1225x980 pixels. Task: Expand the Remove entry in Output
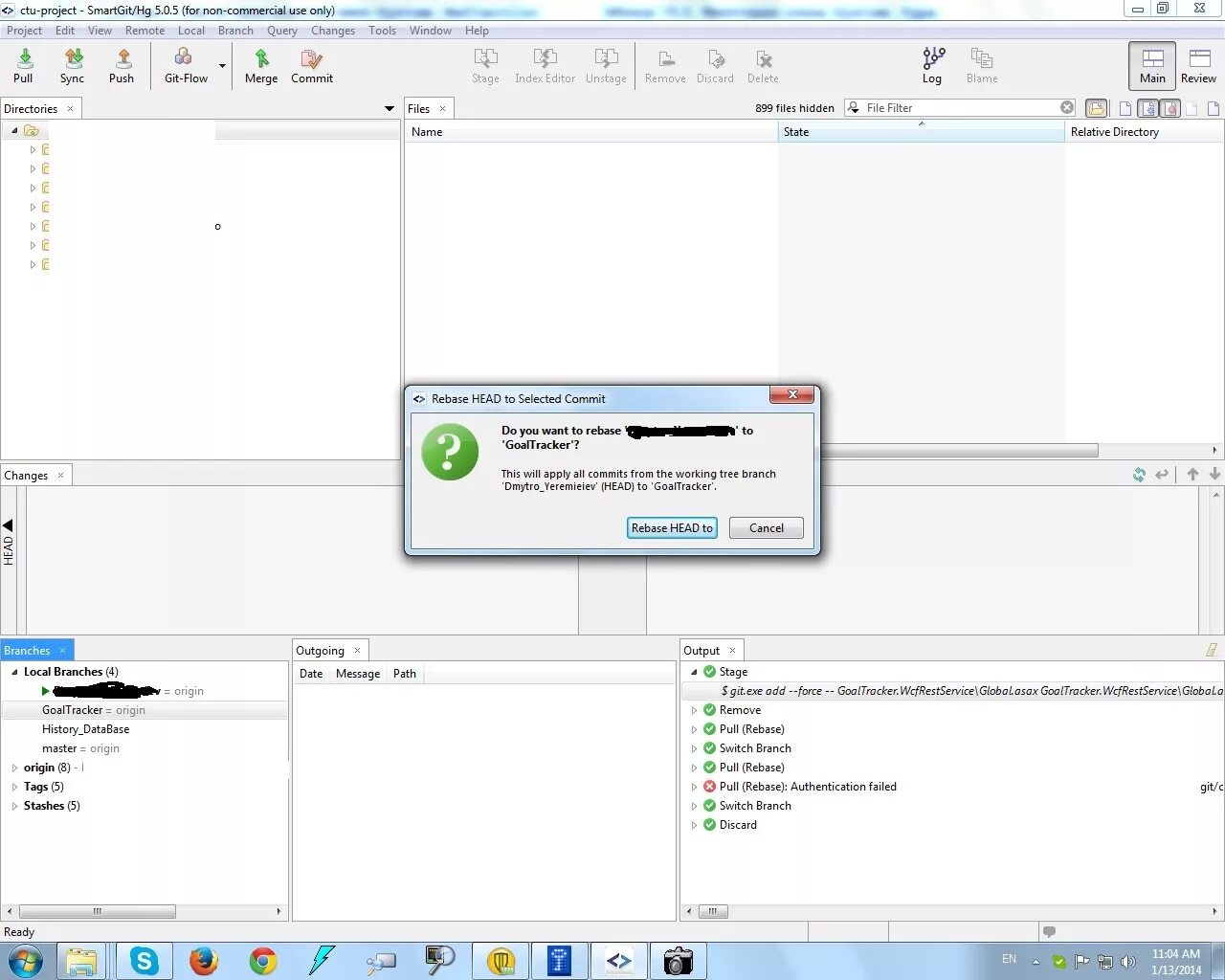tap(694, 710)
